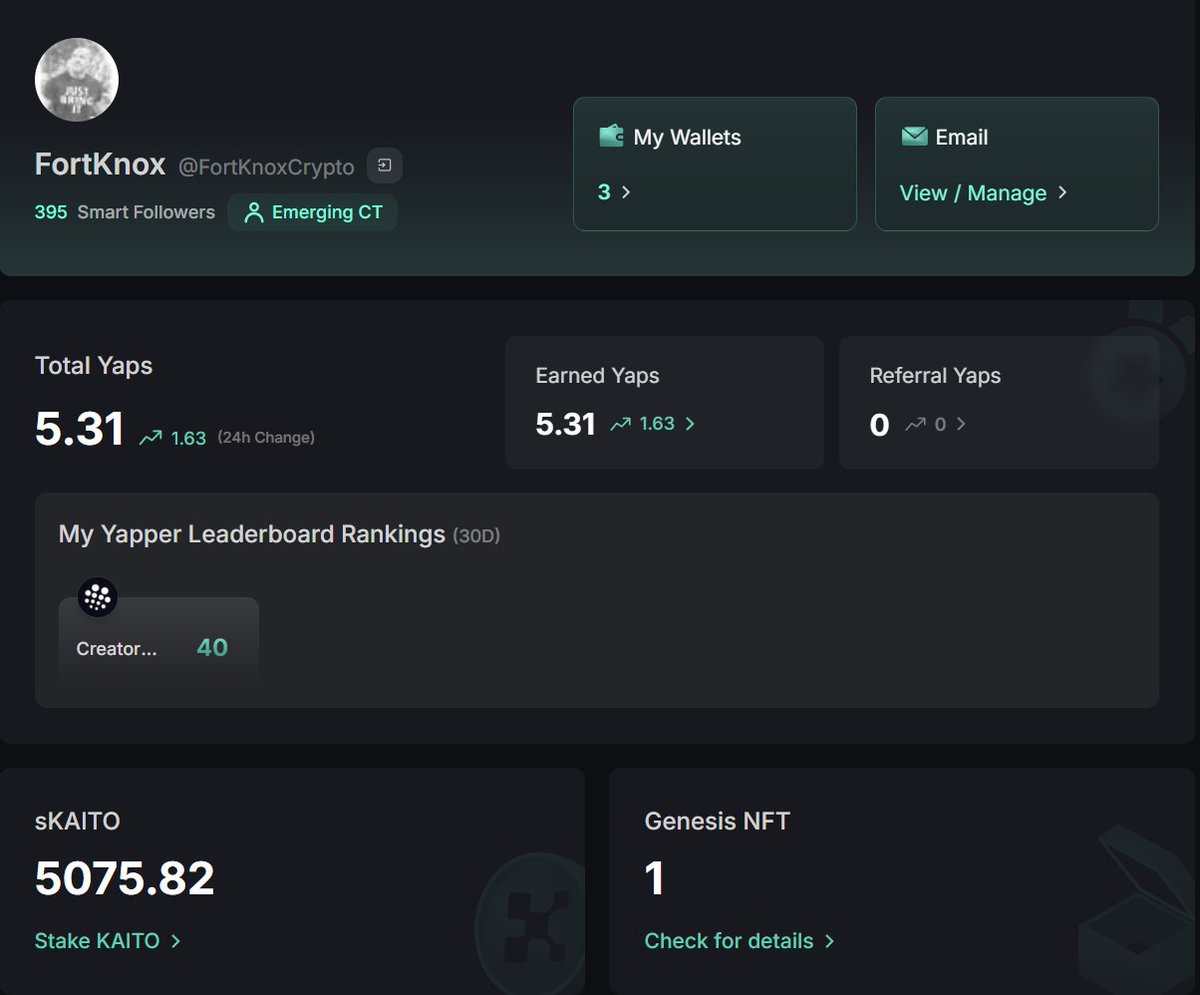This screenshot has height=995, width=1200.
Task: Click the sKAITO heading
Action: 77,821
